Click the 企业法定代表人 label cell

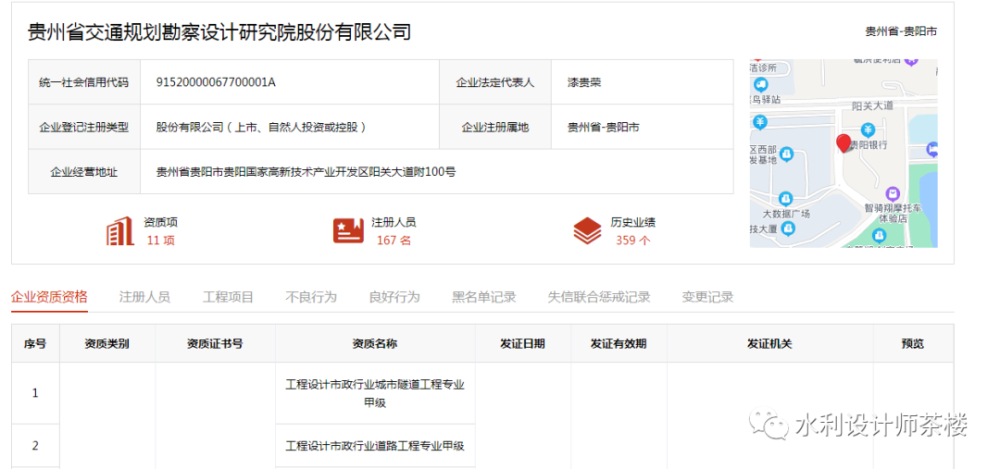click(x=496, y=82)
